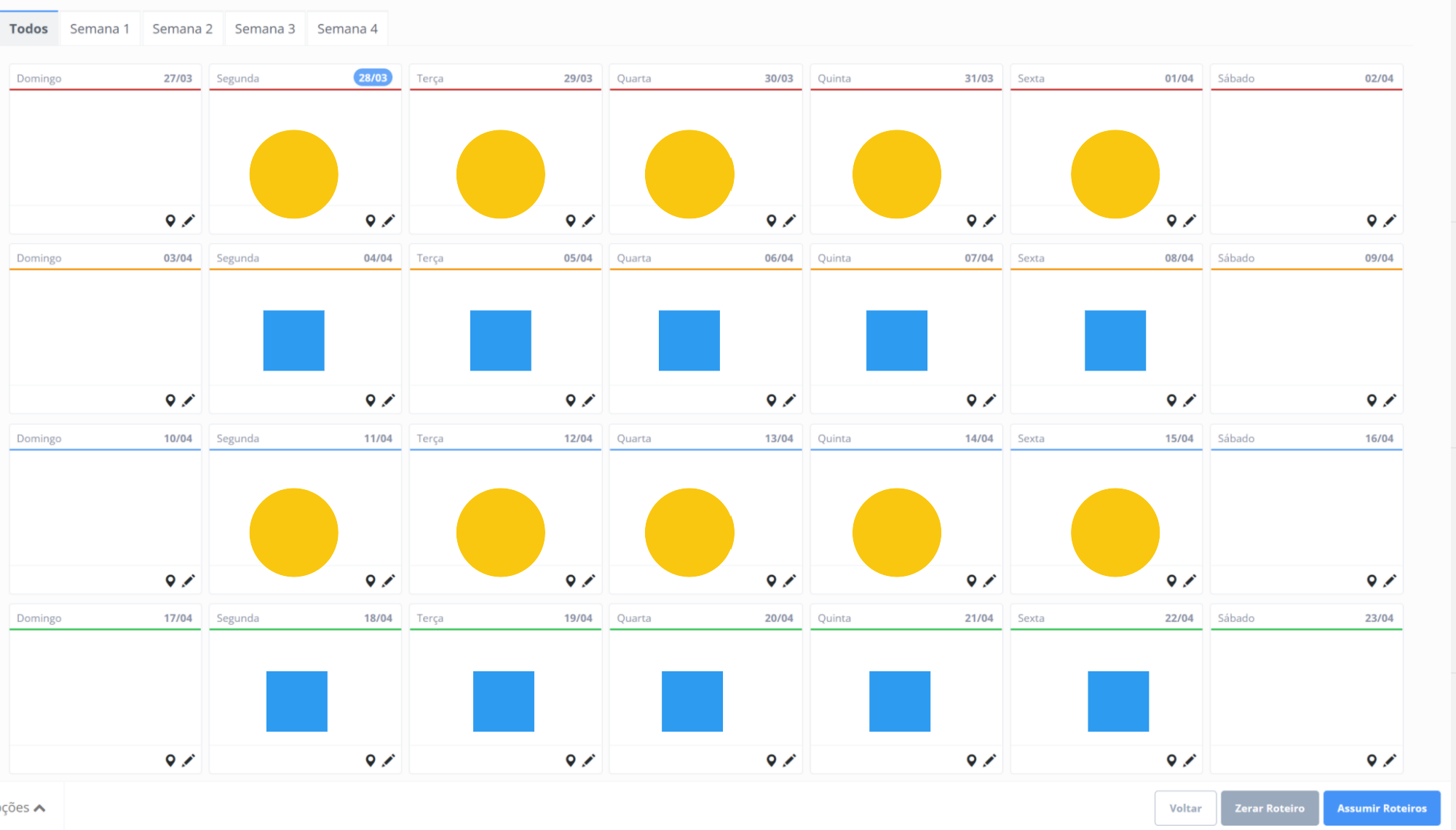Click pencil edit icon on Domingo 17/04

[189, 761]
